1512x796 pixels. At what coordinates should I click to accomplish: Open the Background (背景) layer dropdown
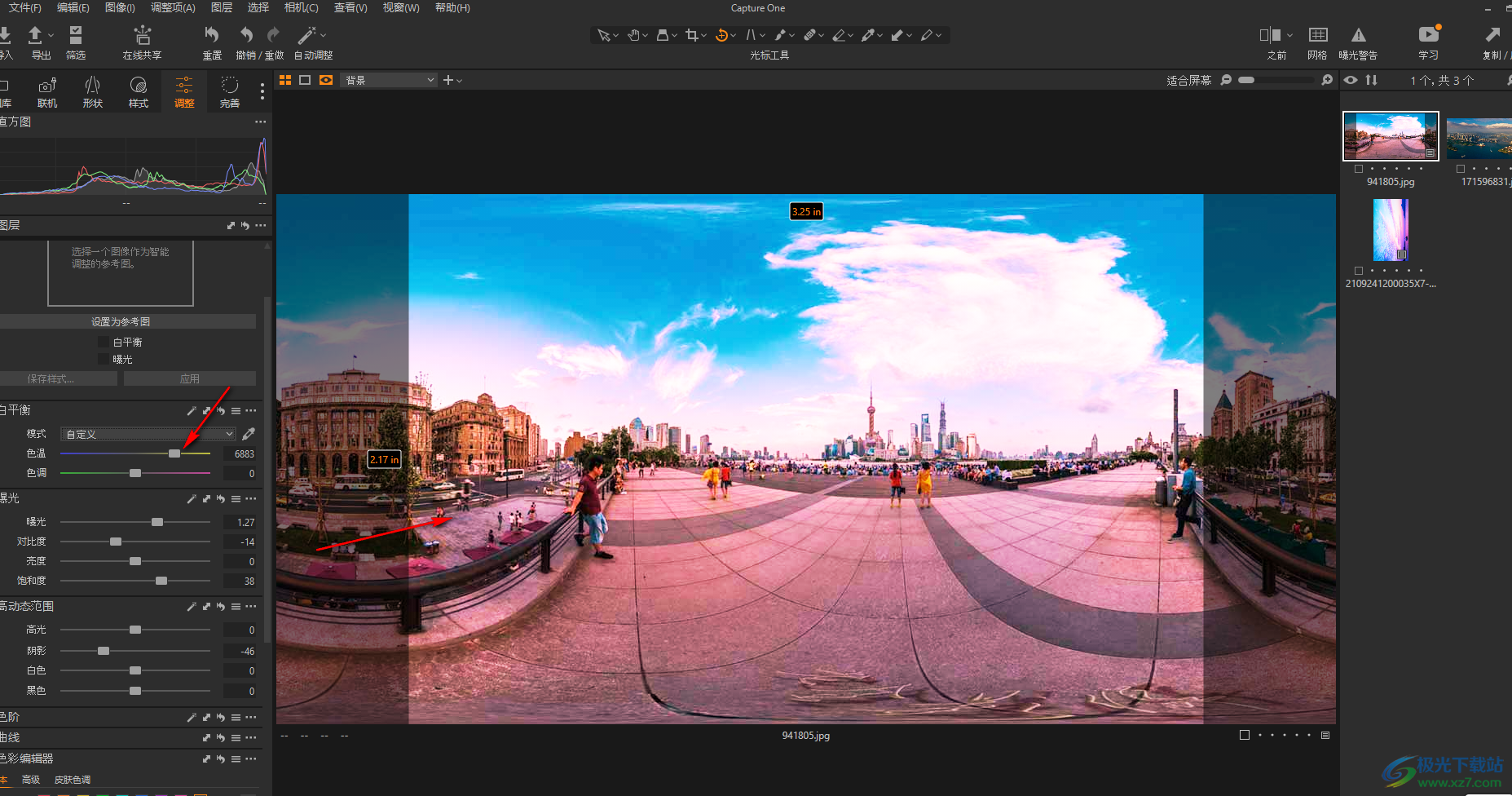point(389,80)
